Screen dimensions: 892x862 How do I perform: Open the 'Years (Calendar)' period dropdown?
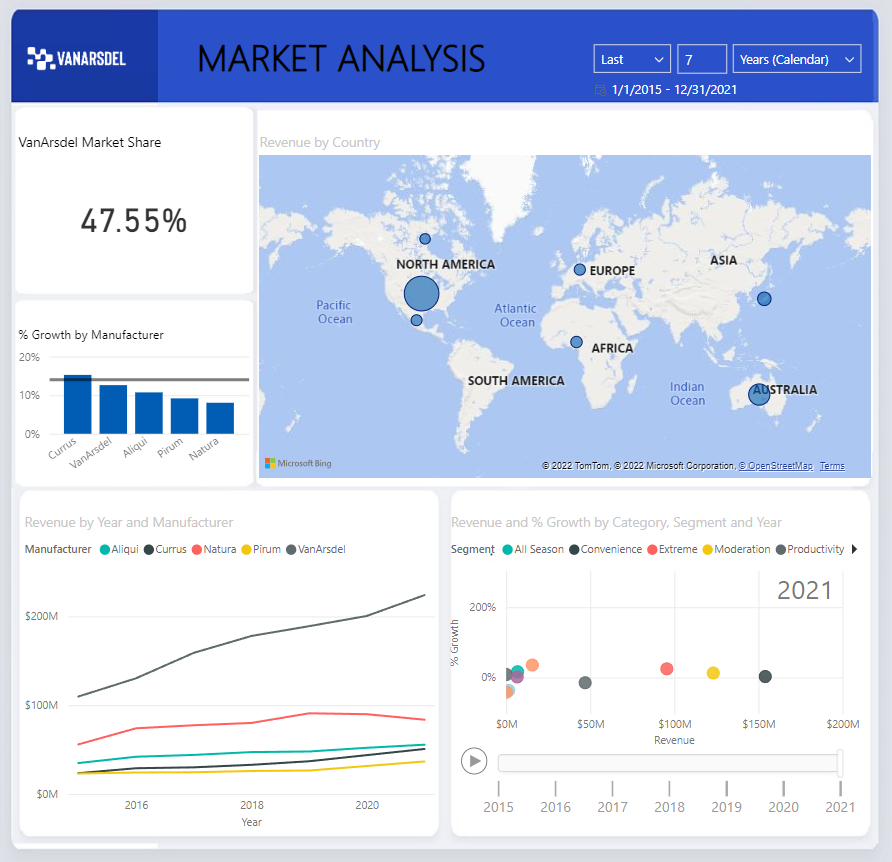(797, 59)
